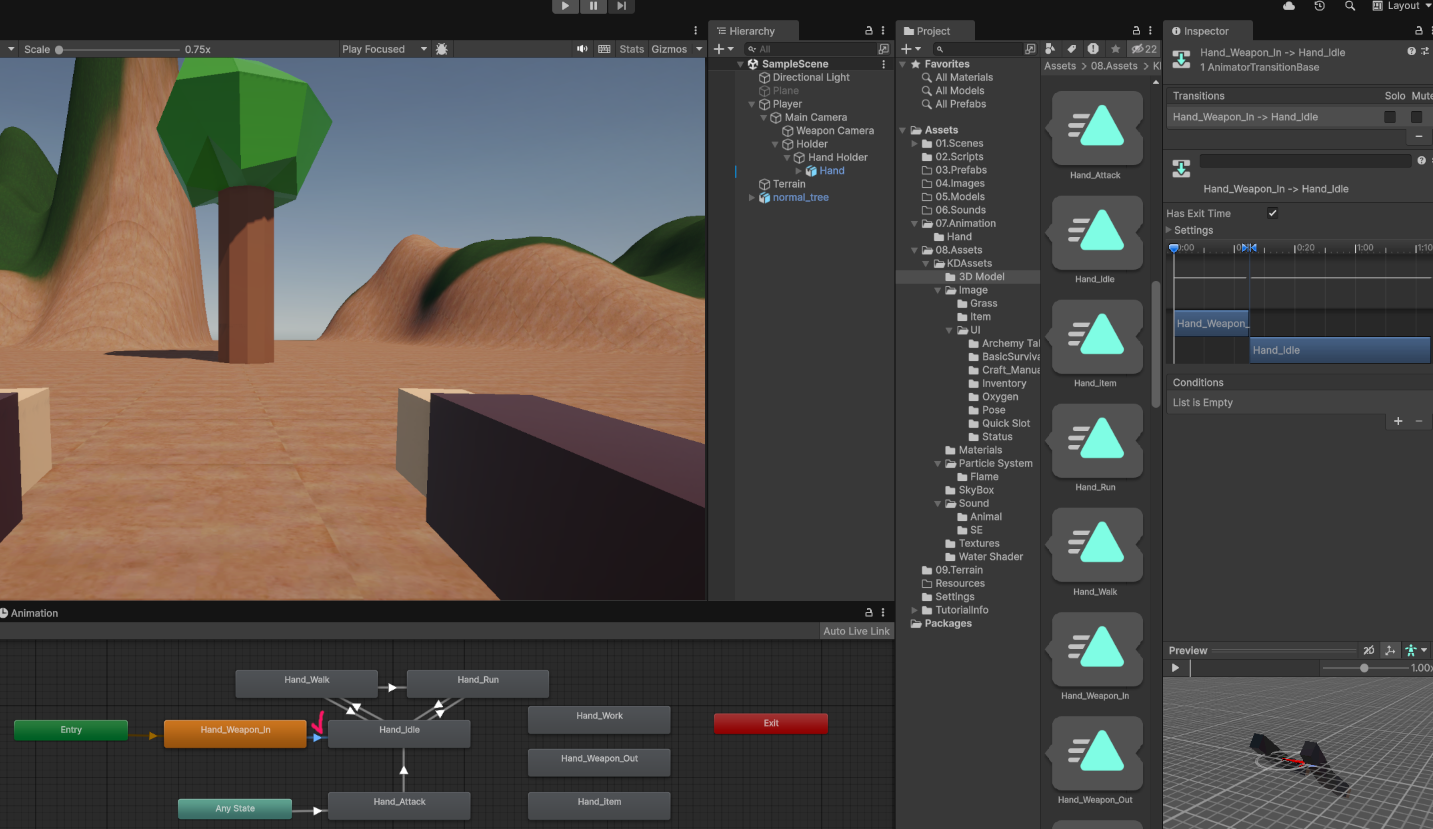Open the Play Focused dropdown
This screenshot has width=1433, height=829.
point(384,49)
